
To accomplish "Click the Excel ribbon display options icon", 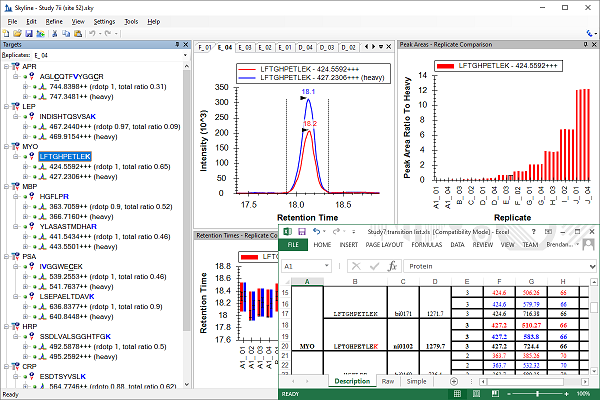I will coord(548,232).
